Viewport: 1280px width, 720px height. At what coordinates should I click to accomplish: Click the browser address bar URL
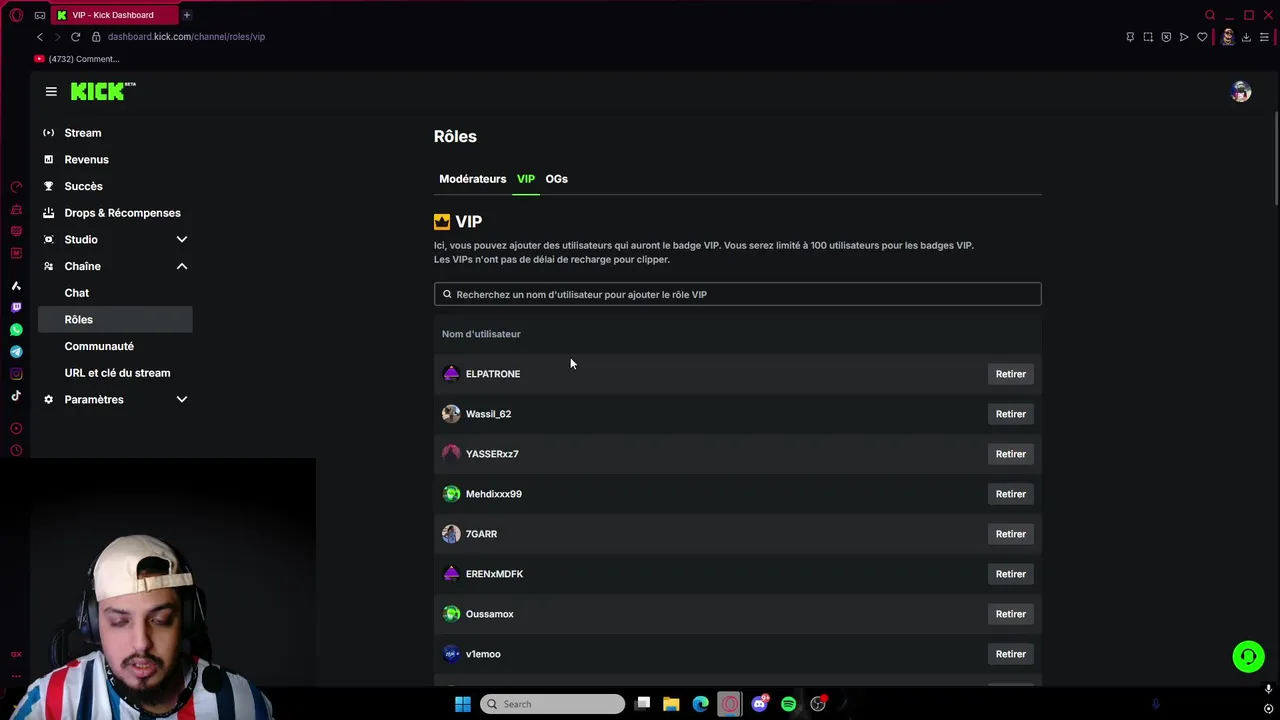186,37
